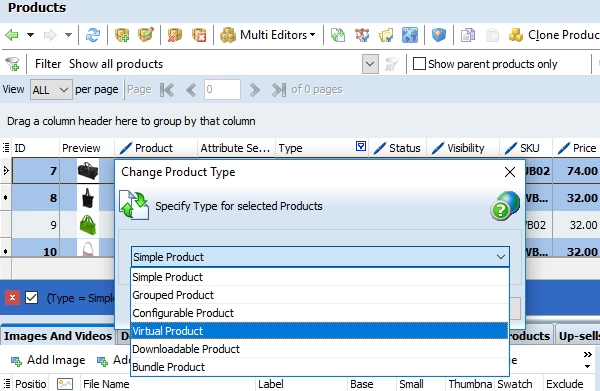Screen dimensions: 600x391
Task: Remove the Type filter with red X
Action: click(12, 297)
